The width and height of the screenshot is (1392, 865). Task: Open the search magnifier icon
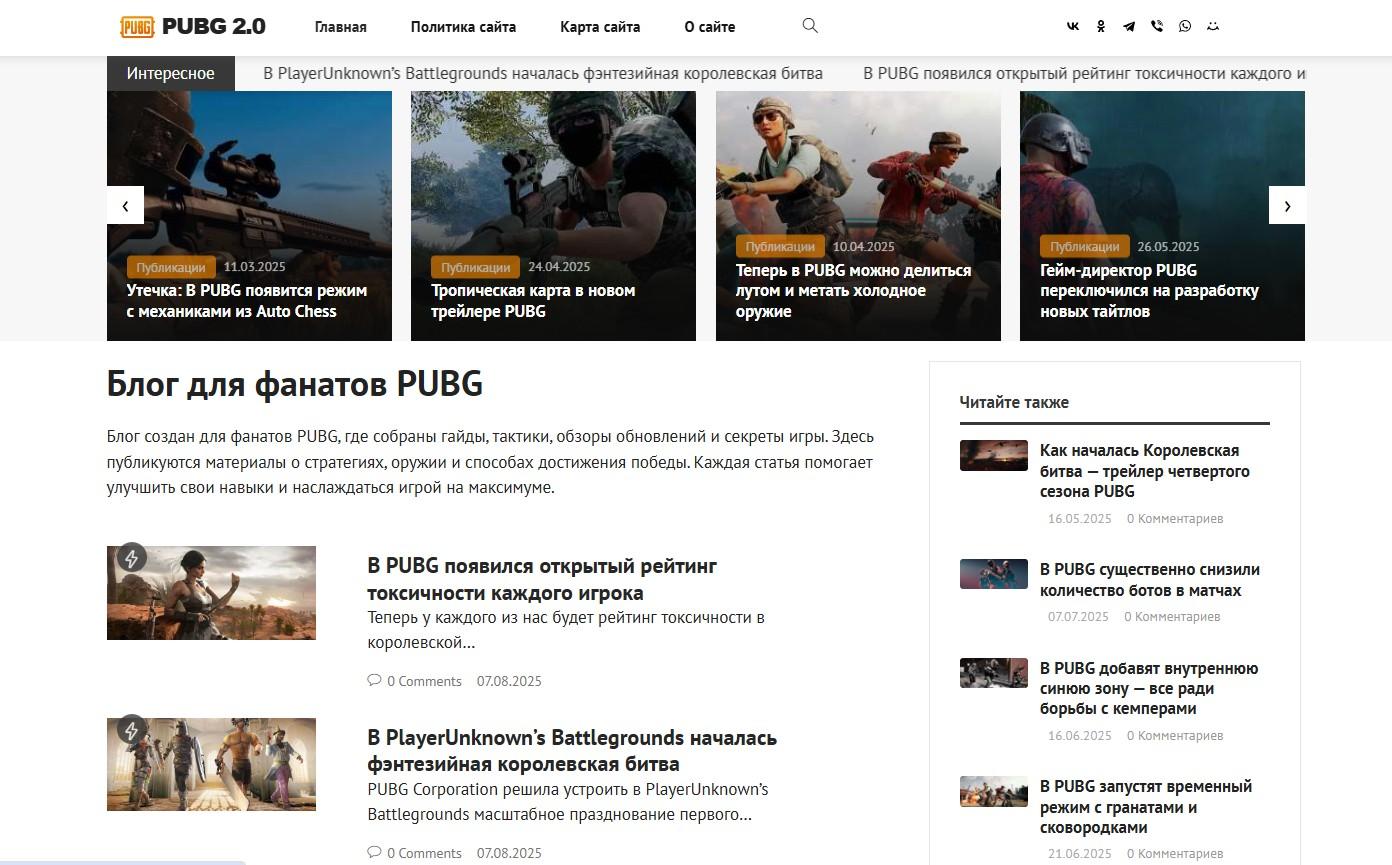(810, 26)
